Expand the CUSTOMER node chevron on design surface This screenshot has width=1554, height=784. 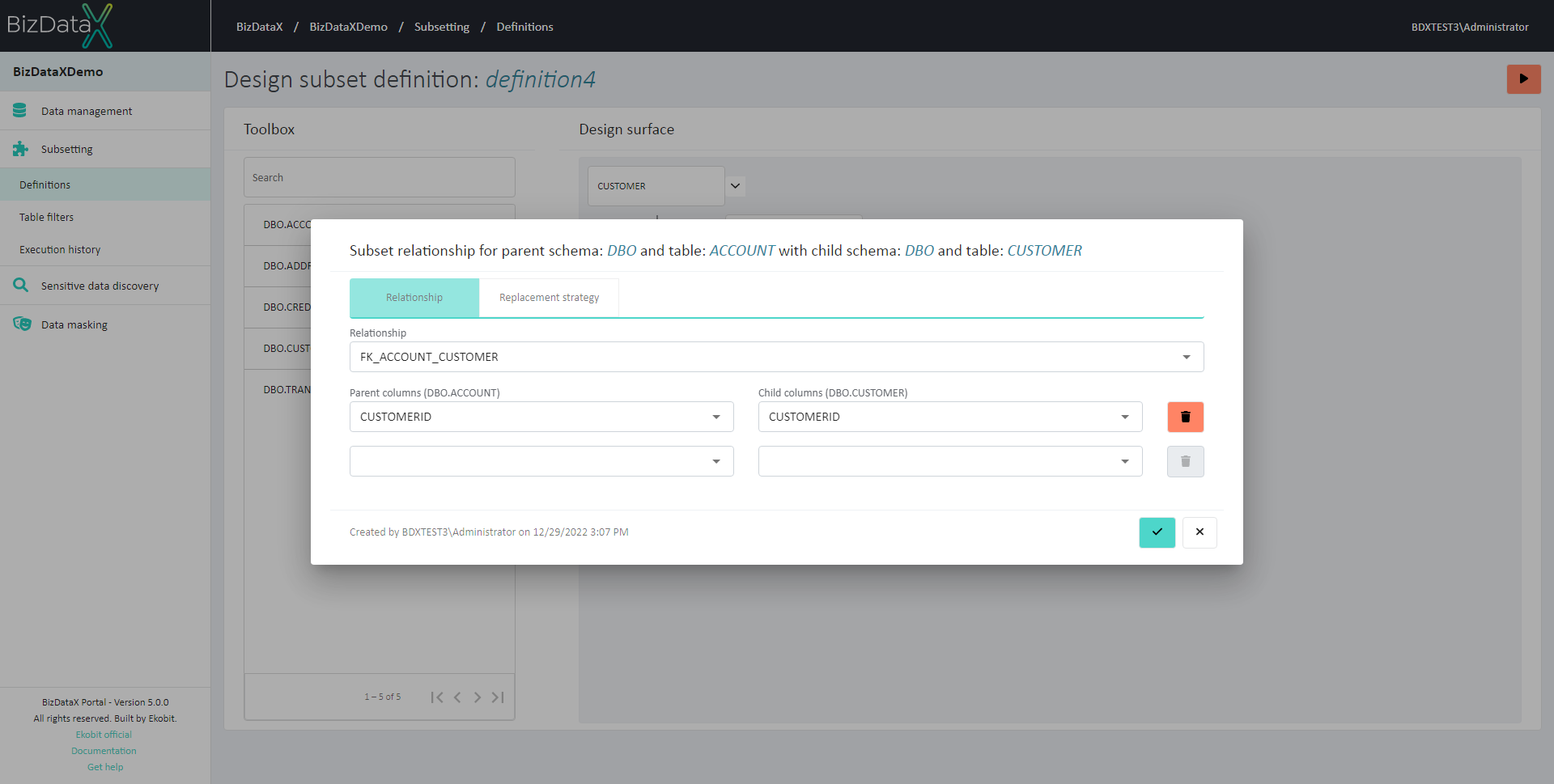point(735,186)
